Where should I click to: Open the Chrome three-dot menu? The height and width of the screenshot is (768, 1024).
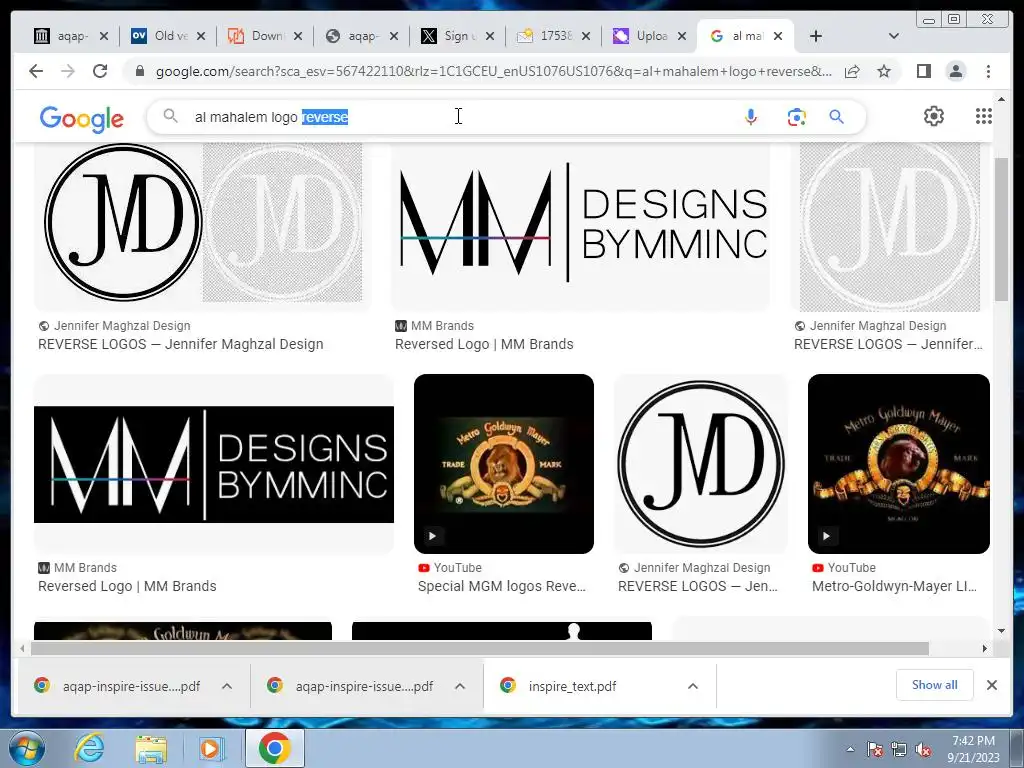989,71
